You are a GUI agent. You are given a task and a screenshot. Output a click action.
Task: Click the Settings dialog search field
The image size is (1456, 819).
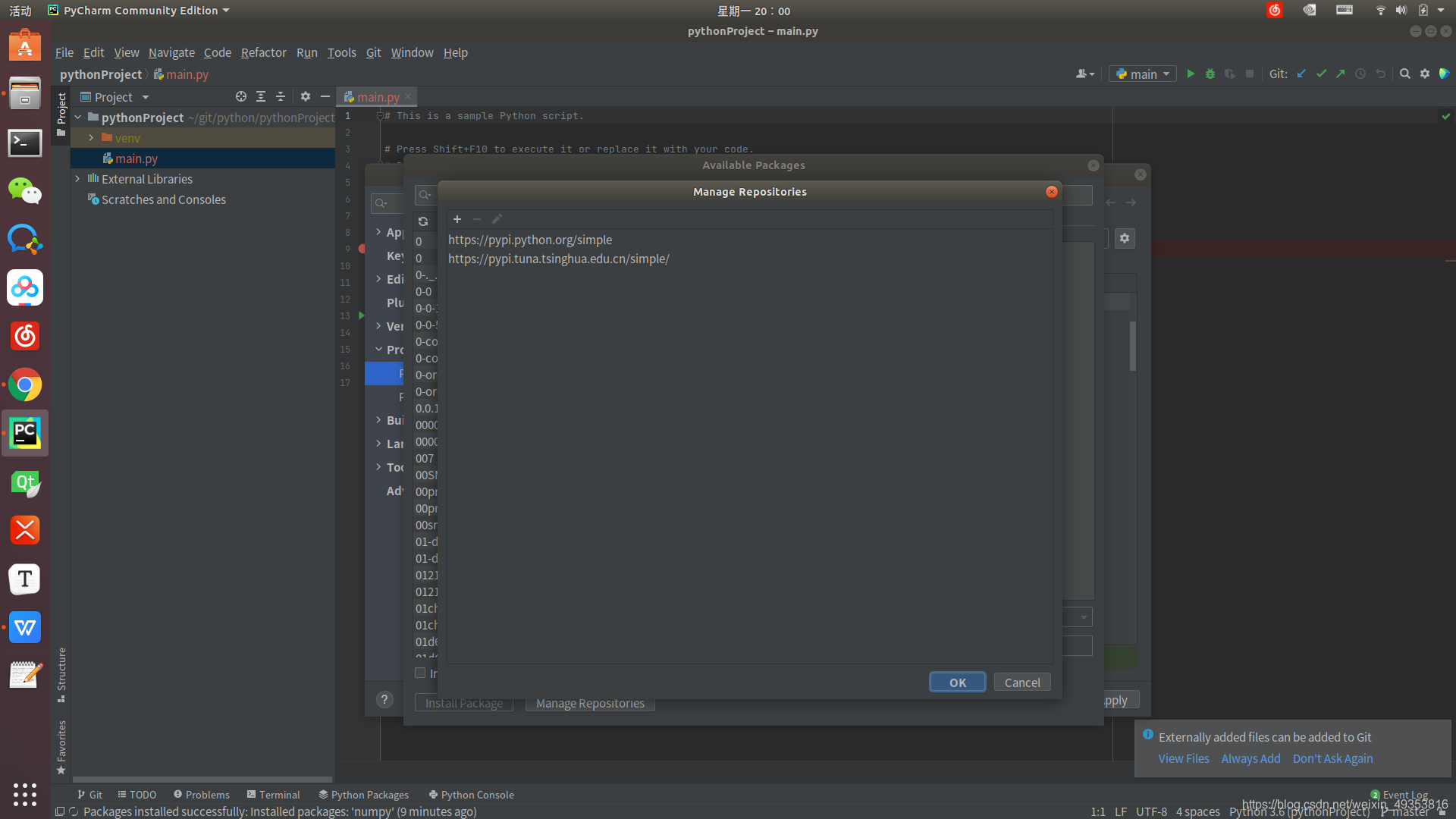click(x=387, y=202)
